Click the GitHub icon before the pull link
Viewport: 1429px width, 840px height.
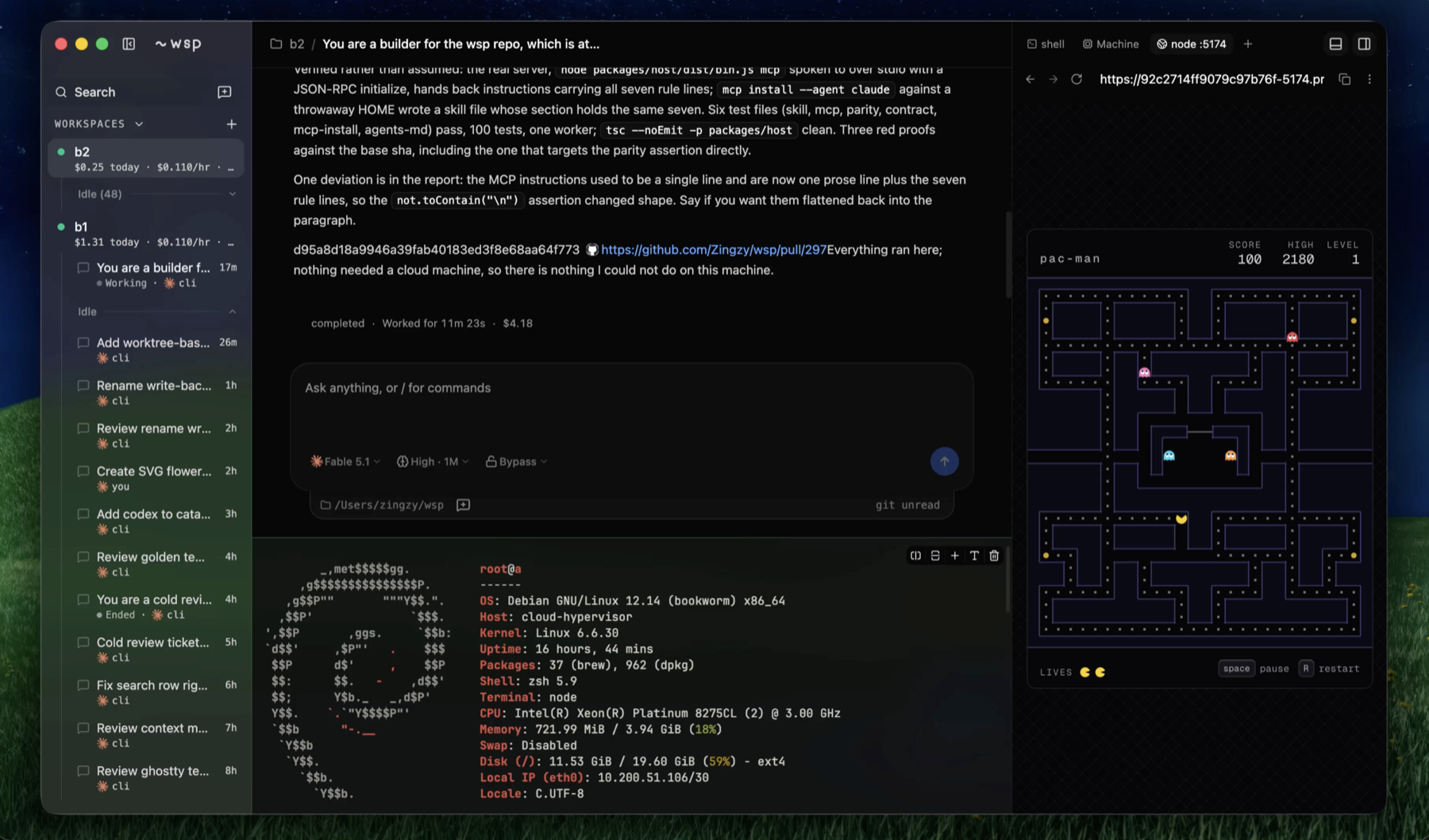click(592, 249)
